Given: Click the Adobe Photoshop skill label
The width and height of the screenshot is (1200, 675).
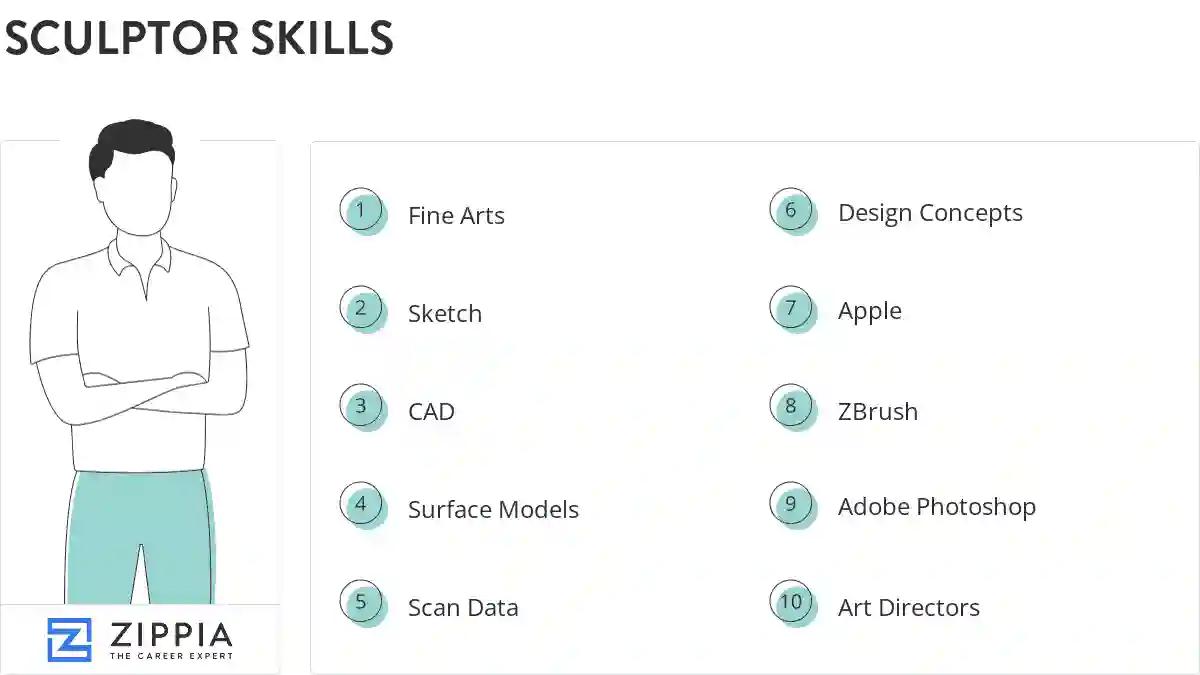Looking at the screenshot, I should tap(936, 508).
